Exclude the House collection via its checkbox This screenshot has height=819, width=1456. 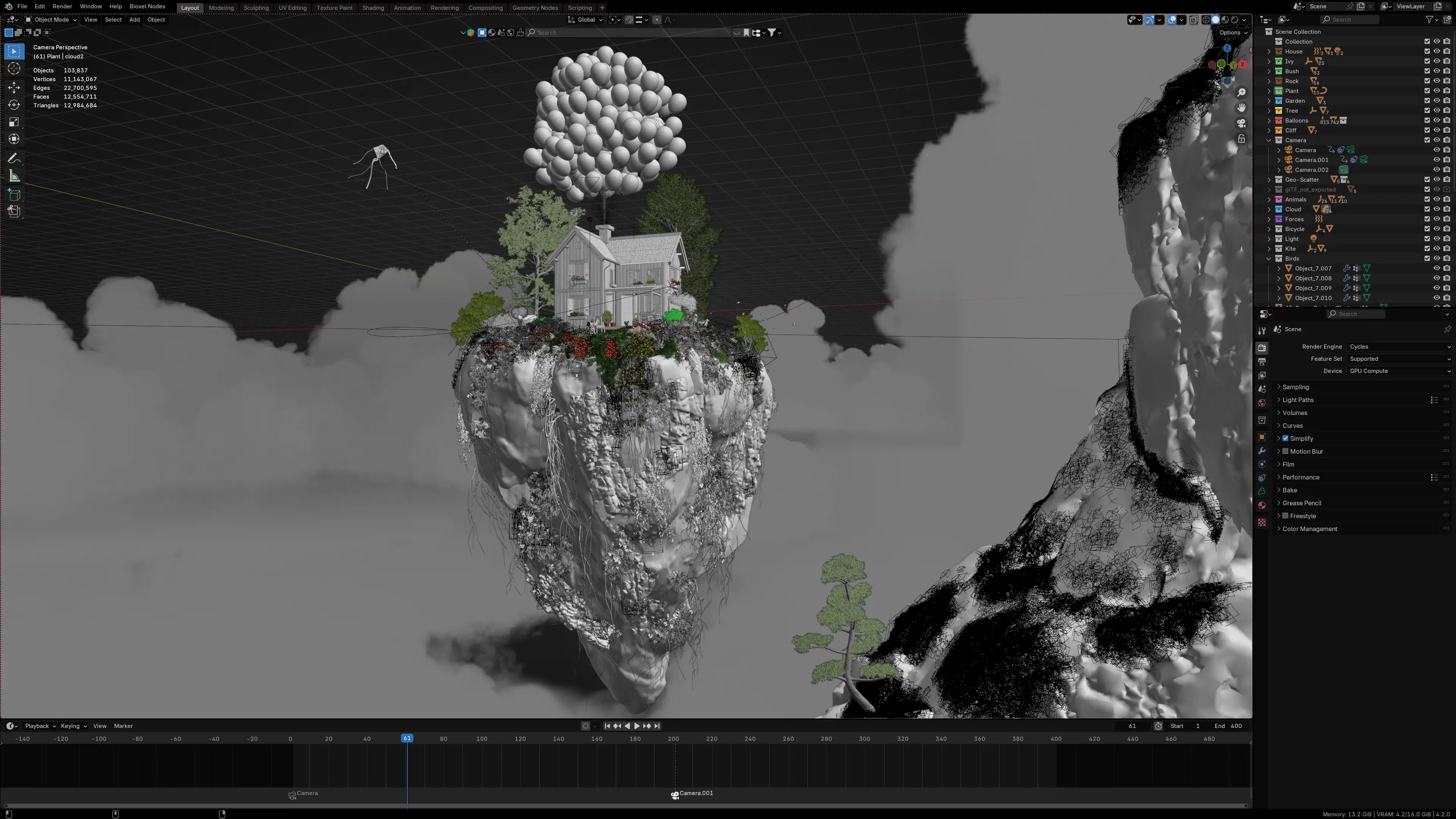pos(1427,52)
